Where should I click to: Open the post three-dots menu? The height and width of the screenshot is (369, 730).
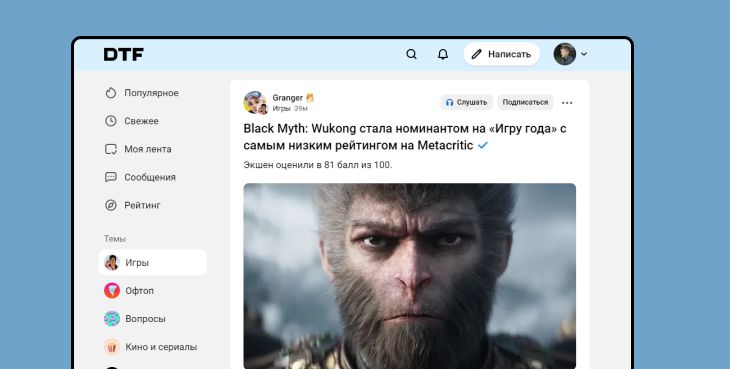[x=567, y=103]
